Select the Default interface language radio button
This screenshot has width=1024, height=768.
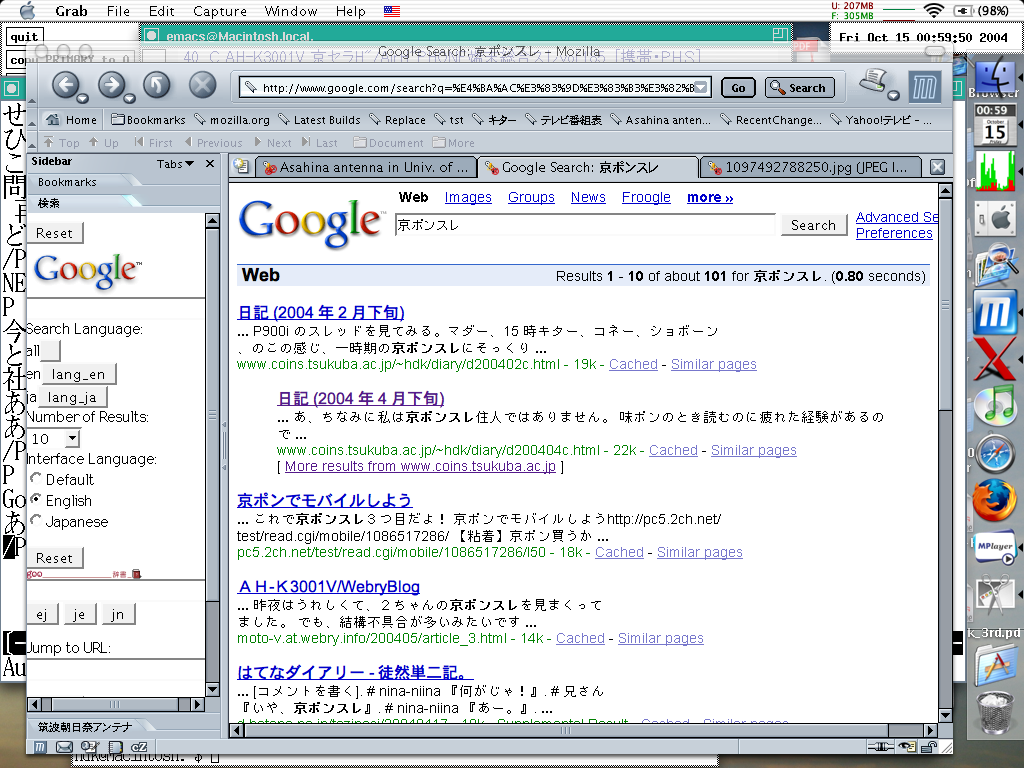(36, 478)
